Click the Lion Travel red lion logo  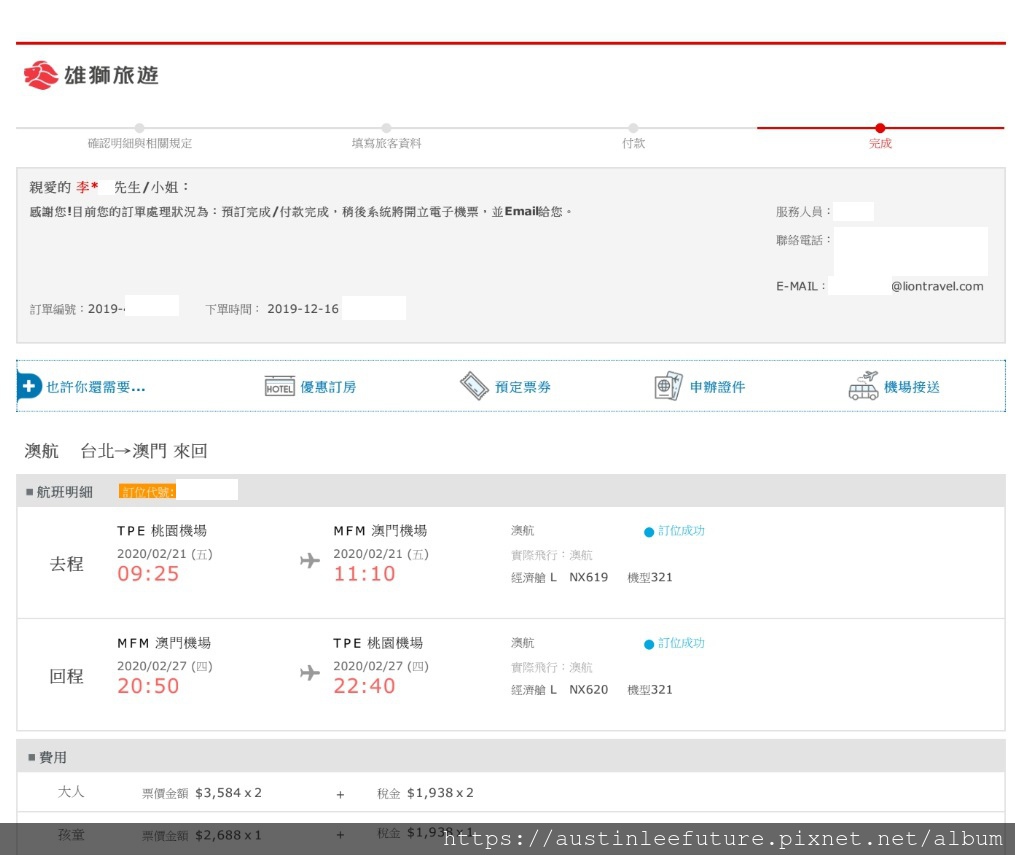click(41, 75)
